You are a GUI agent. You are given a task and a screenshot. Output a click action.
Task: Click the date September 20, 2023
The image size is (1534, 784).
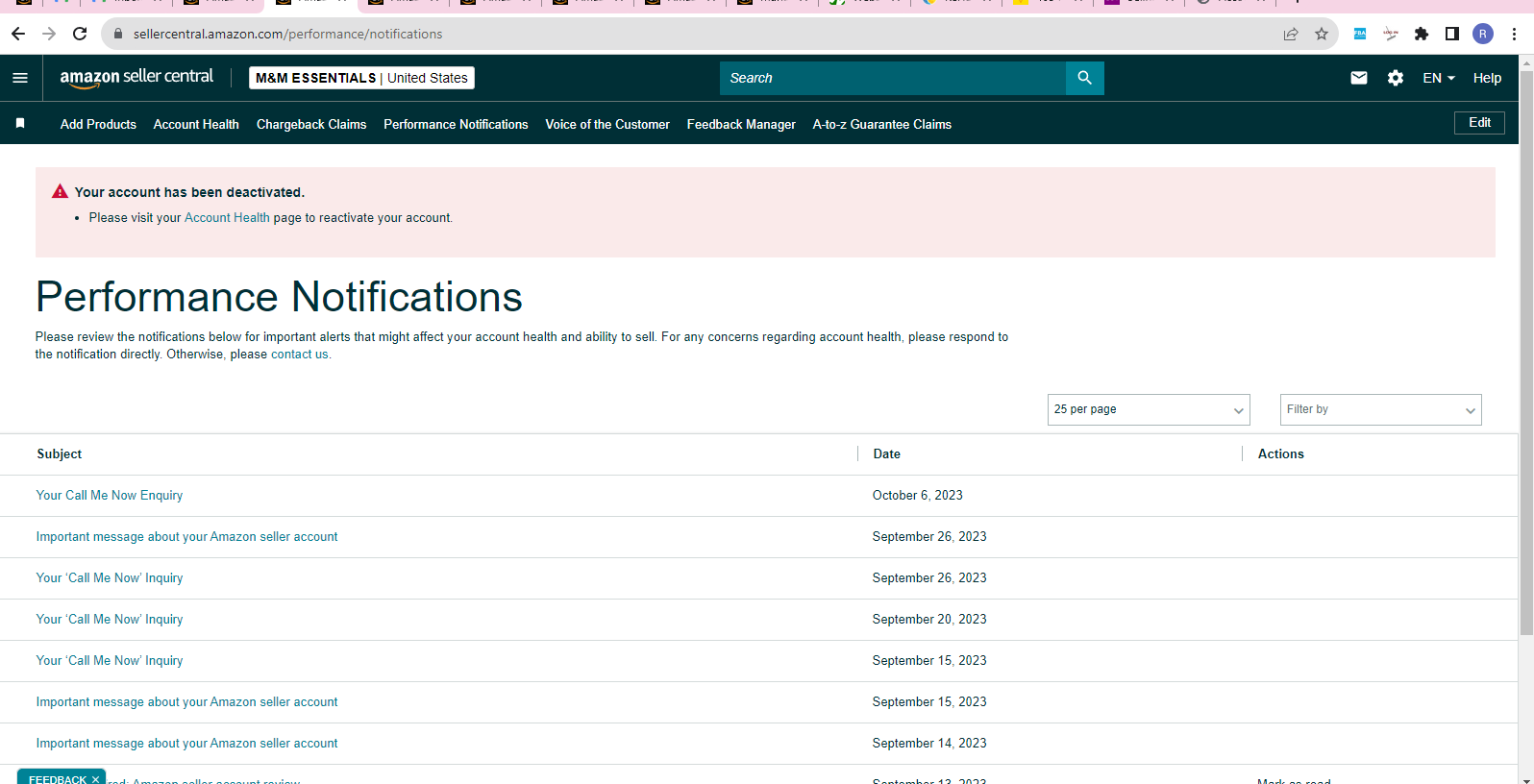[x=929, y=620]
